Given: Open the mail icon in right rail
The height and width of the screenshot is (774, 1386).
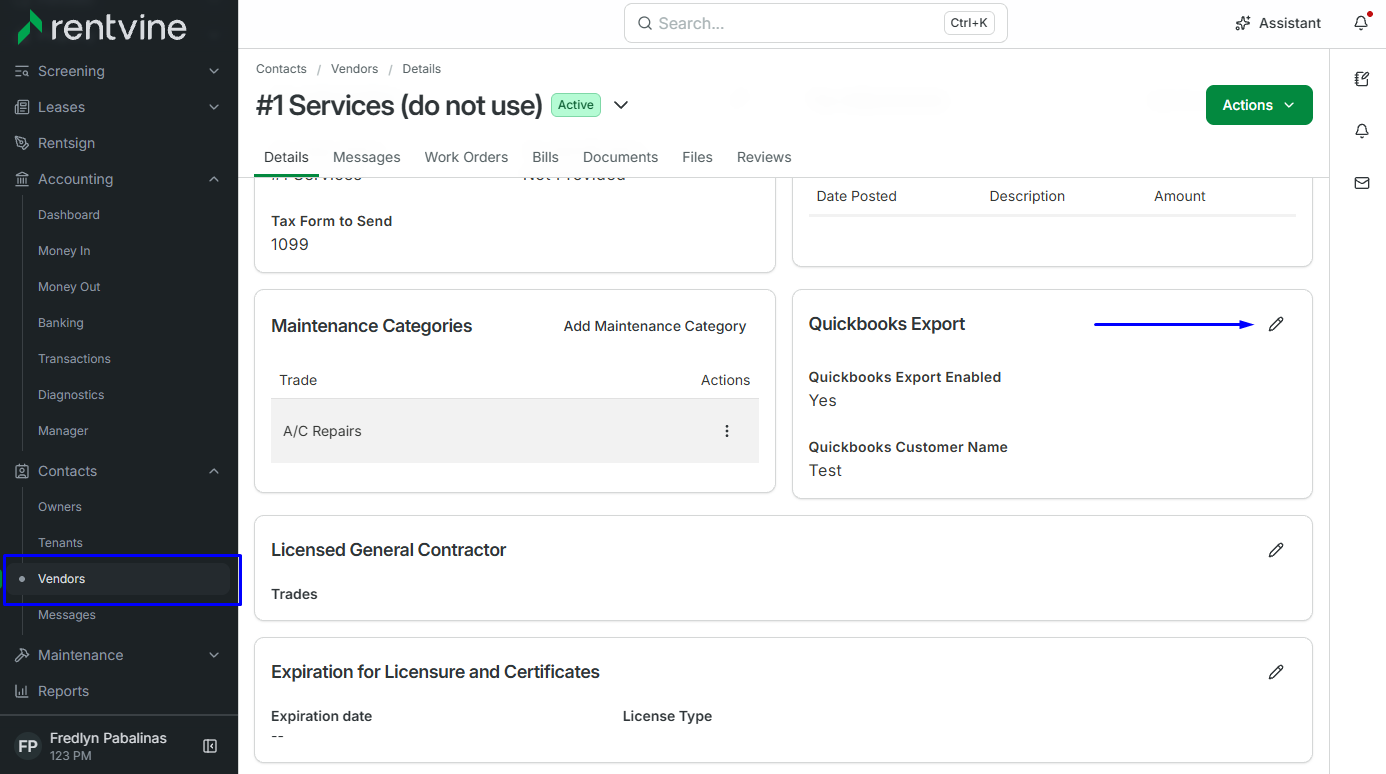Looking at the screenshot, I should [x=1362, y=183].
